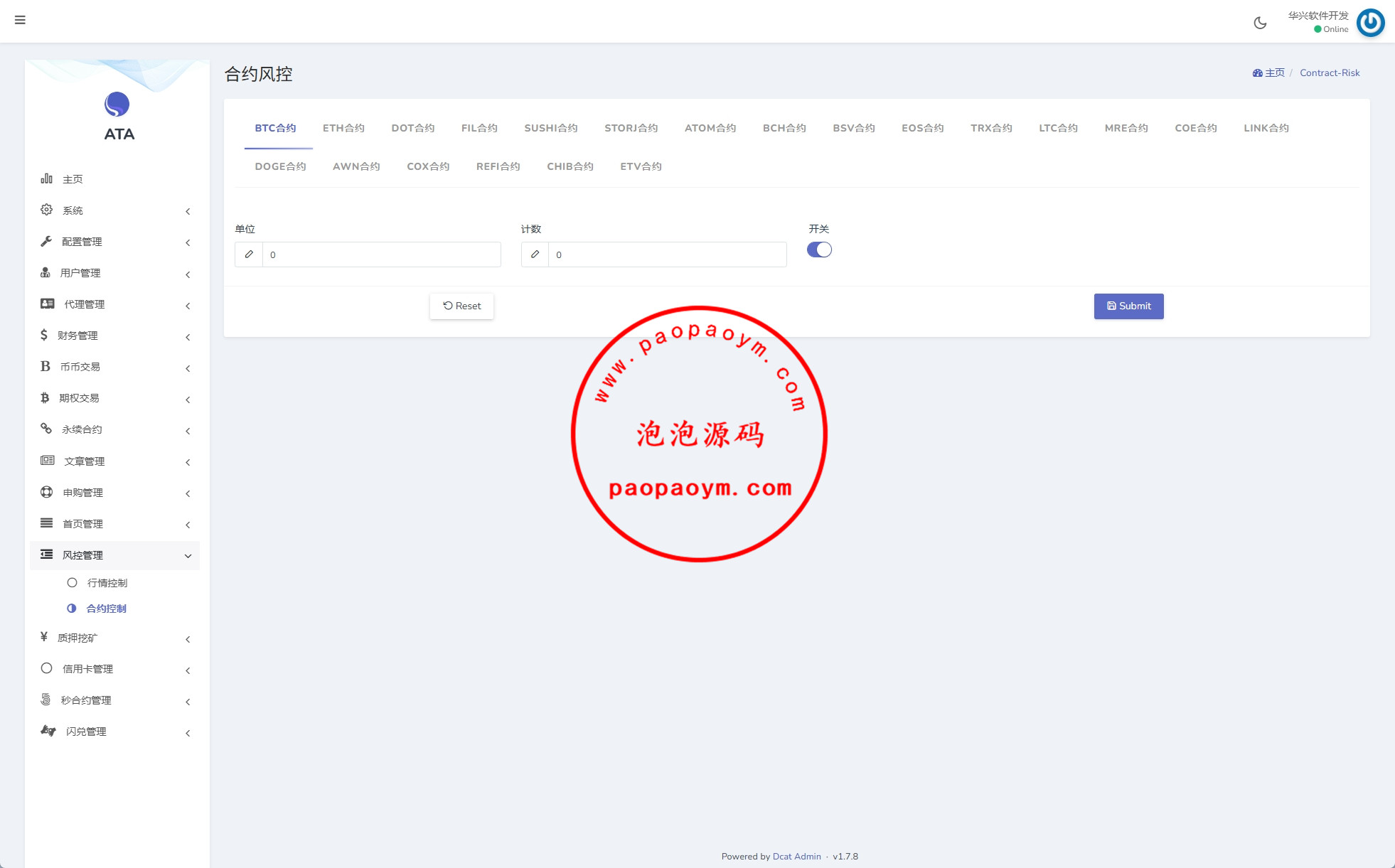Click into the 计数 input field
The height and width of the screenshot is (868, 1395).
coord(667,254)
